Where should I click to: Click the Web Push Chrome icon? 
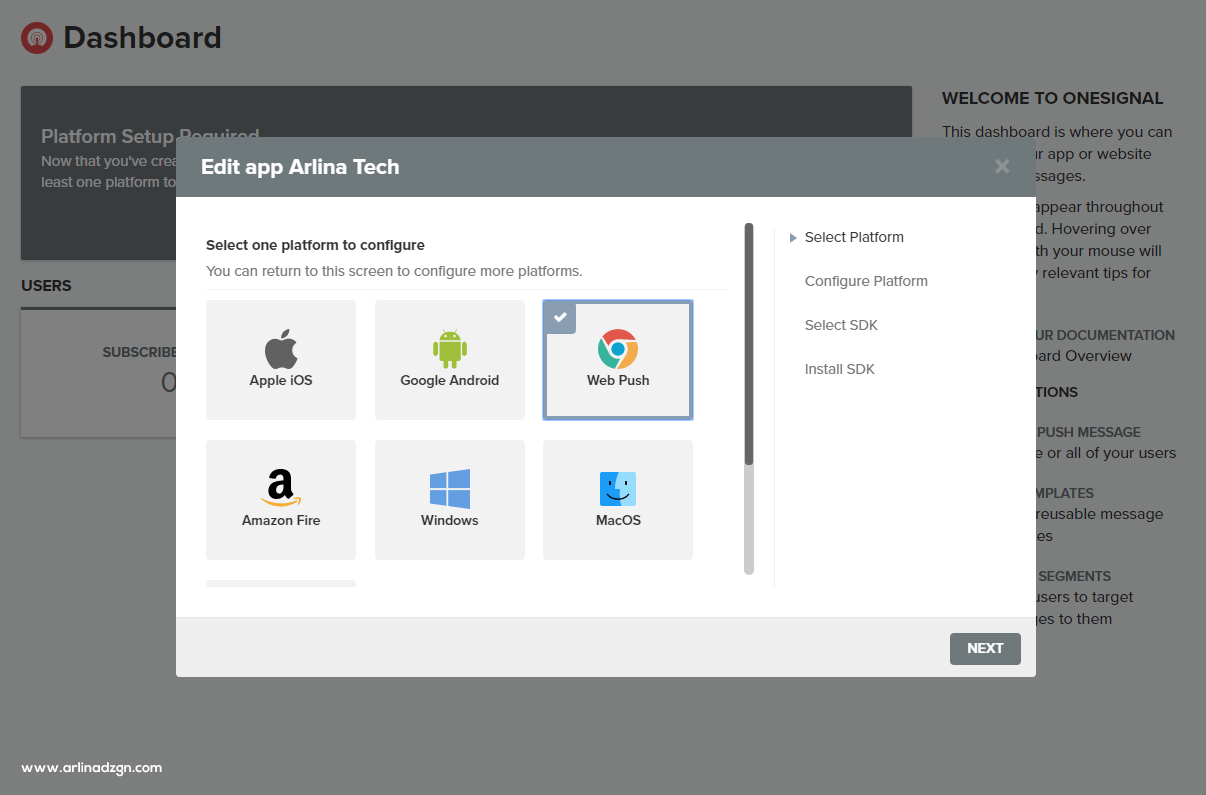click(x=618, y=349)
